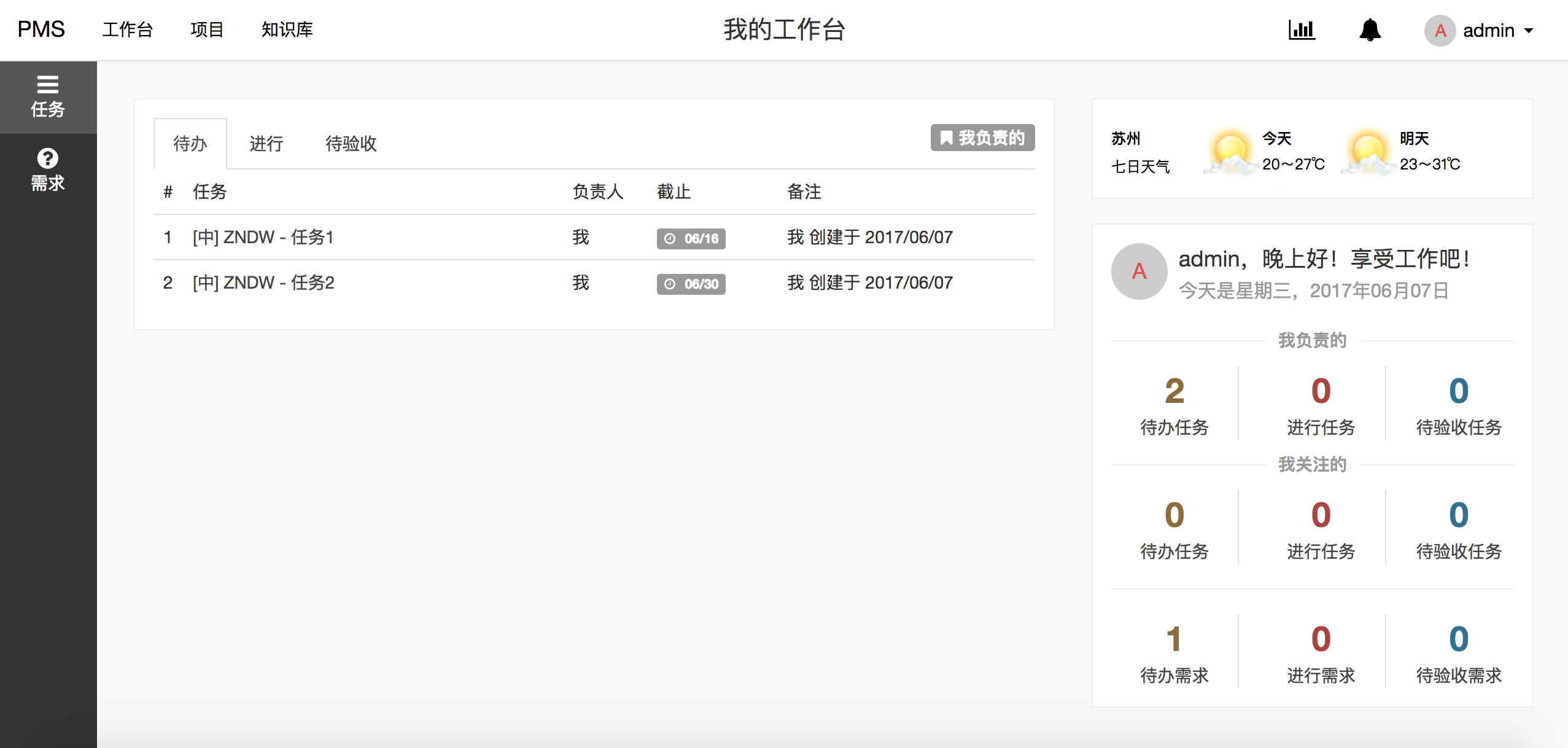Click the admin avatar in header

(1440, 30)
